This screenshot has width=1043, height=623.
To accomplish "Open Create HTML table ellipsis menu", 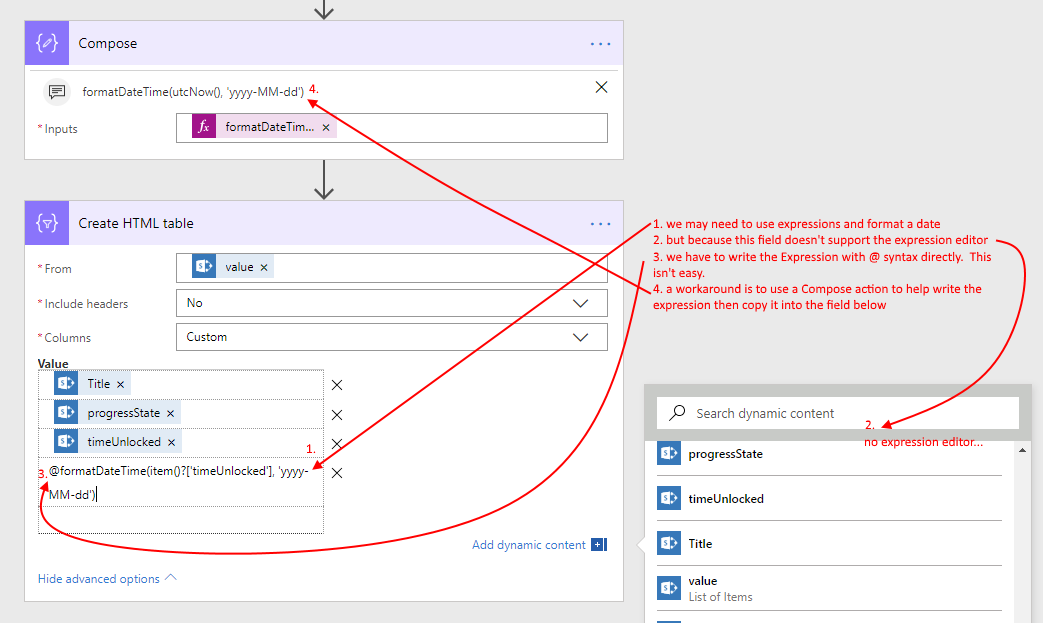I will click(600, 224).
